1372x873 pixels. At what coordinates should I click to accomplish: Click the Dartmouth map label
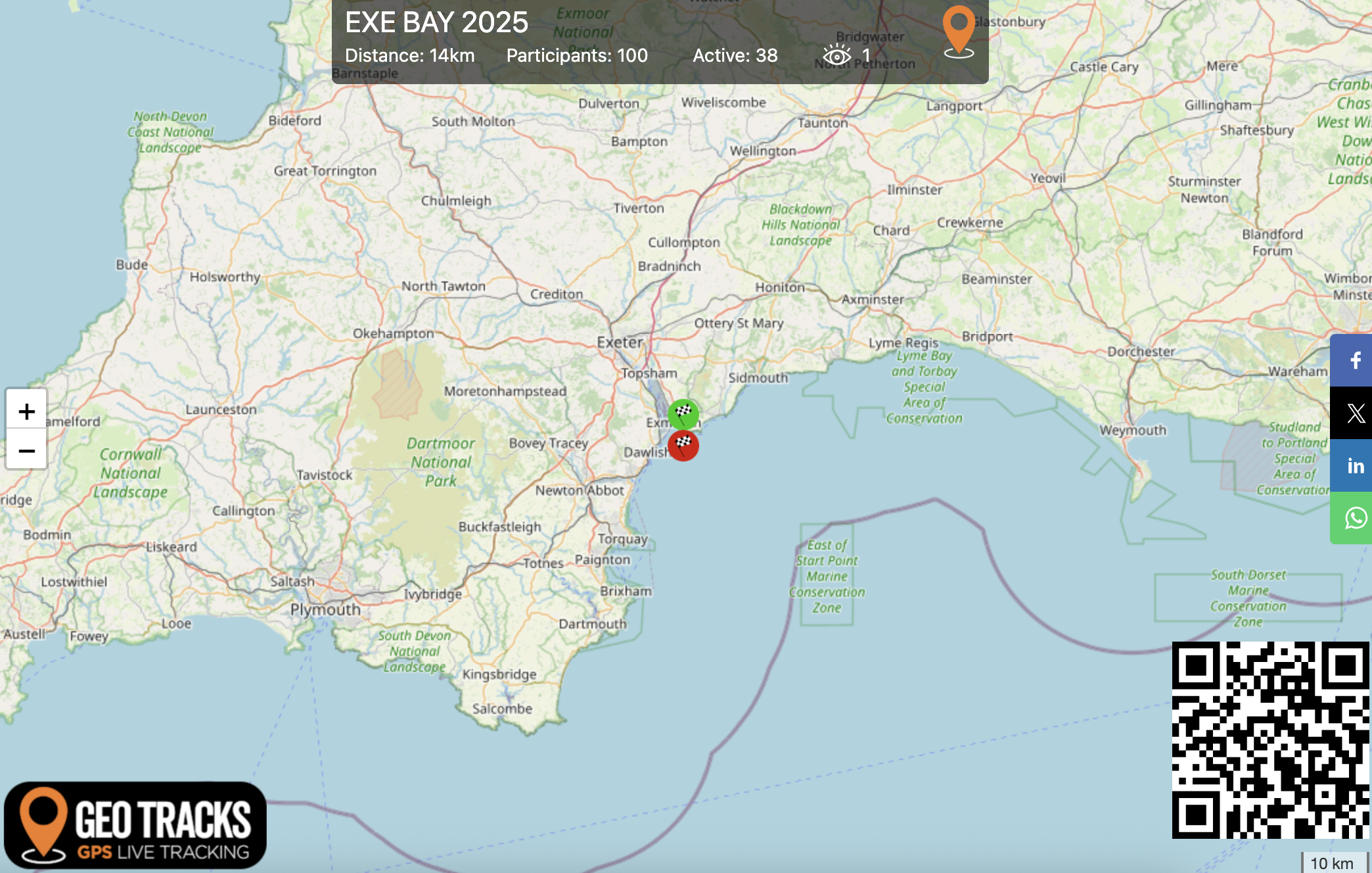(x=593, y=624)
